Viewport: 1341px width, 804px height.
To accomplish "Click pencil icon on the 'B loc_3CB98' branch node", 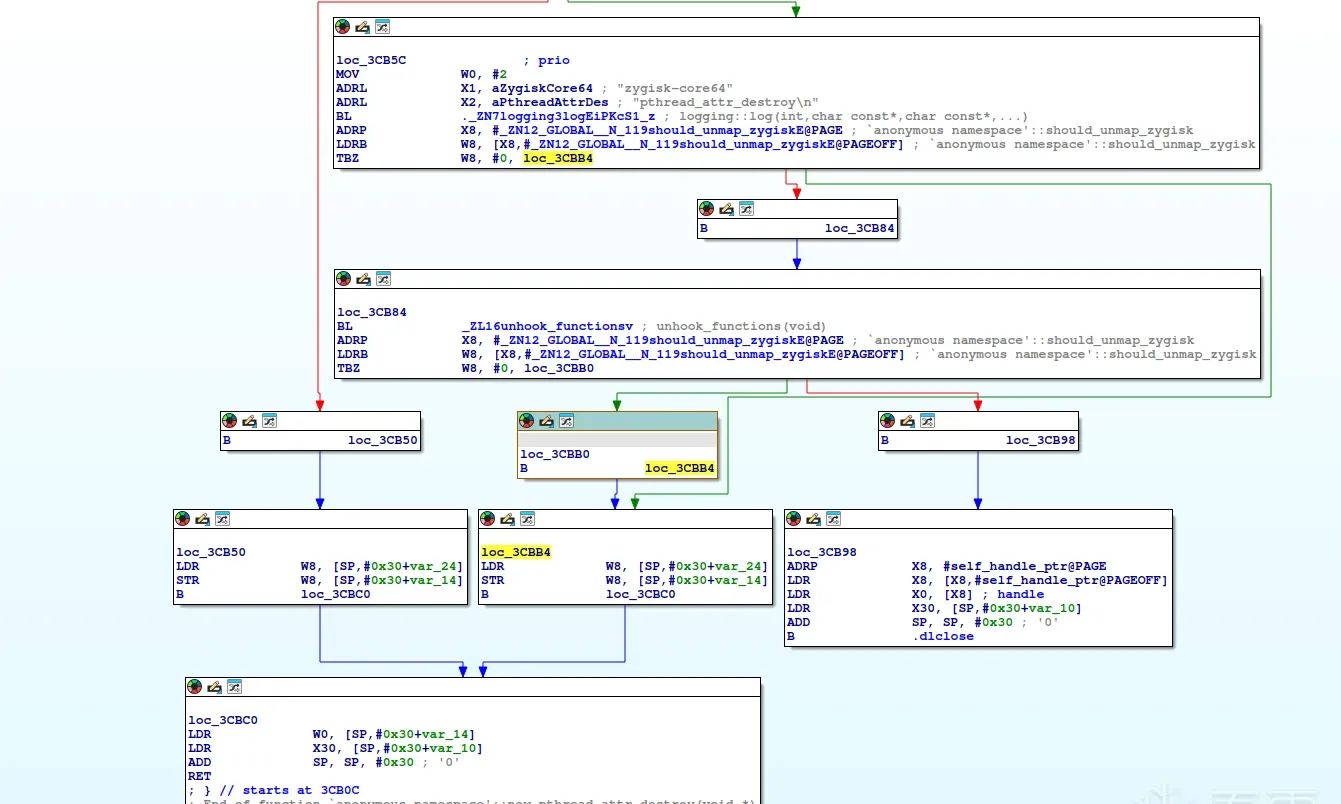I will (908, 421).
